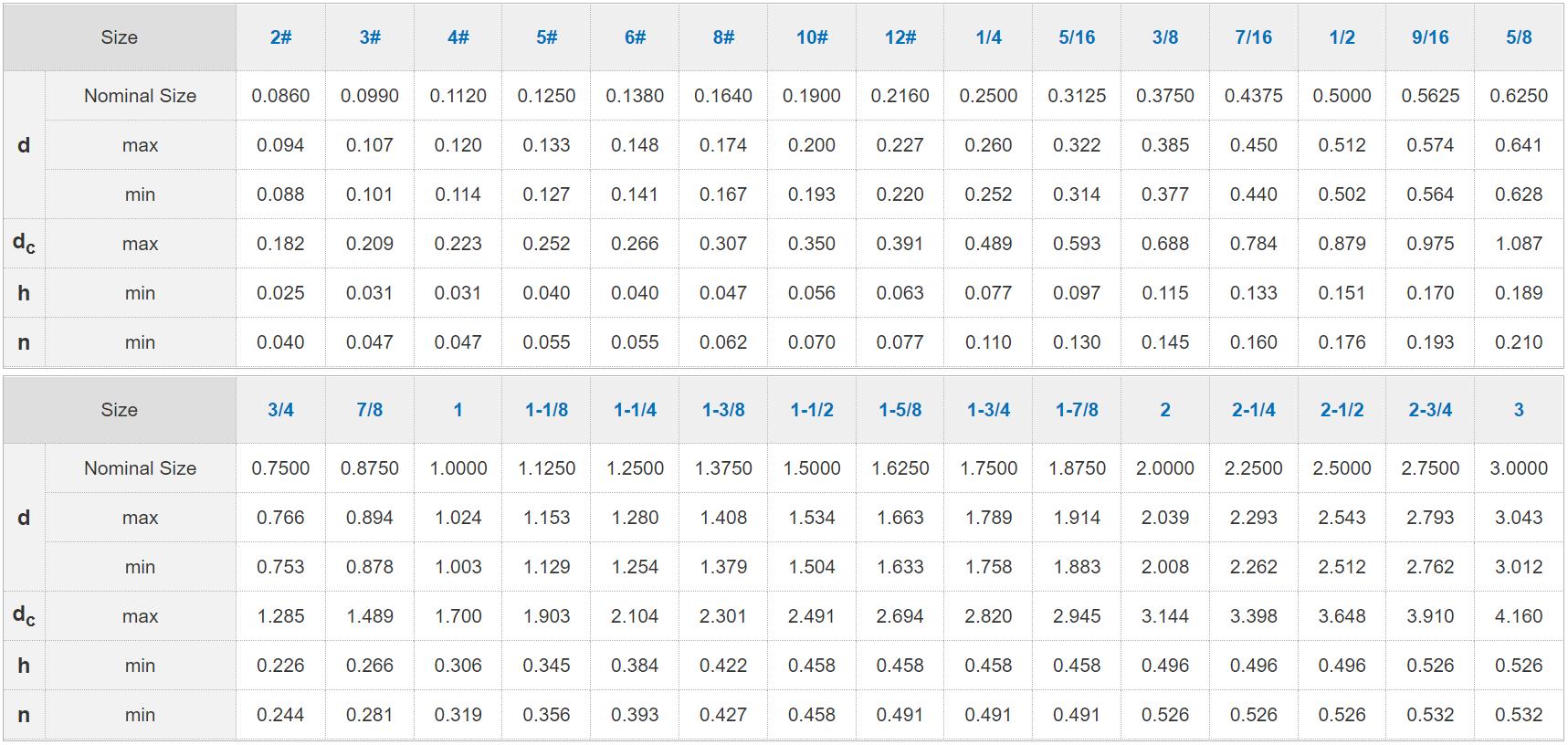Screen dimensions: 1568x745
Task: Select the nominal size cell 1.0000
Action: point(458,468)
